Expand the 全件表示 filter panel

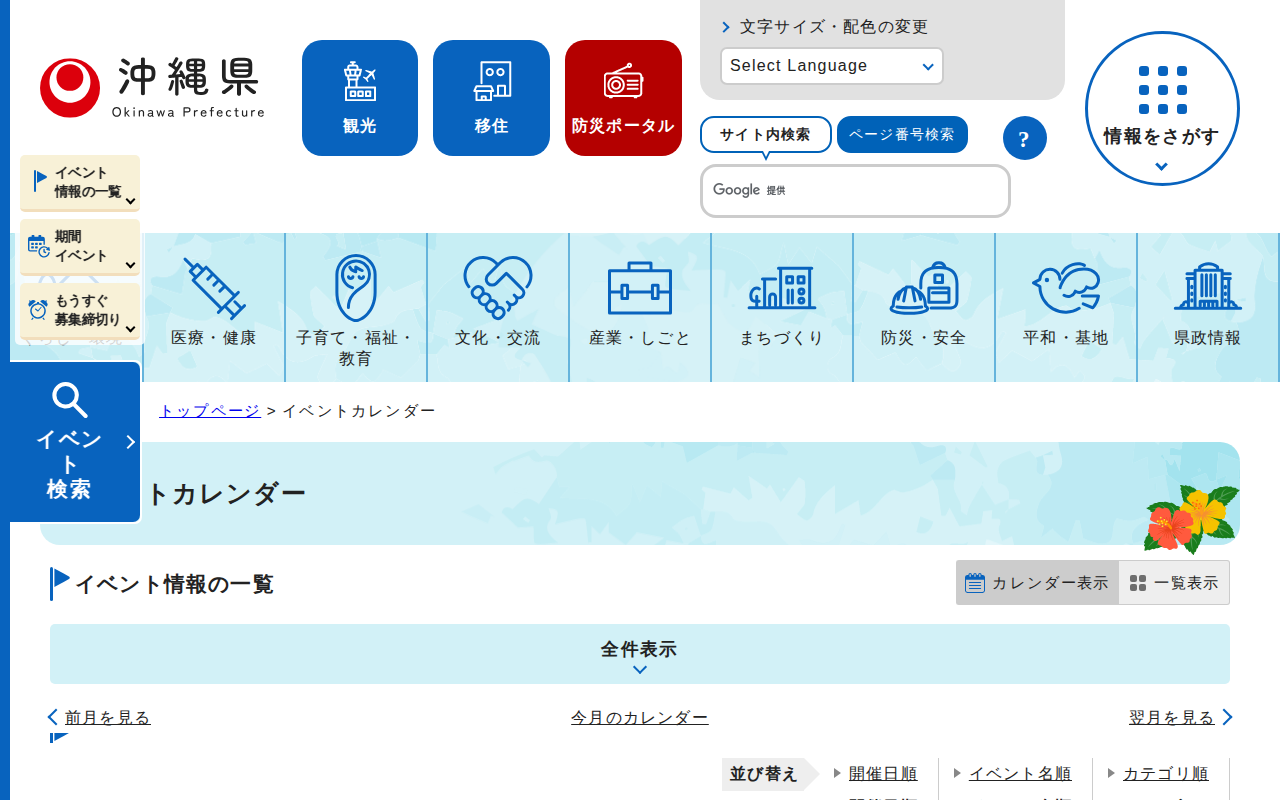639,654
